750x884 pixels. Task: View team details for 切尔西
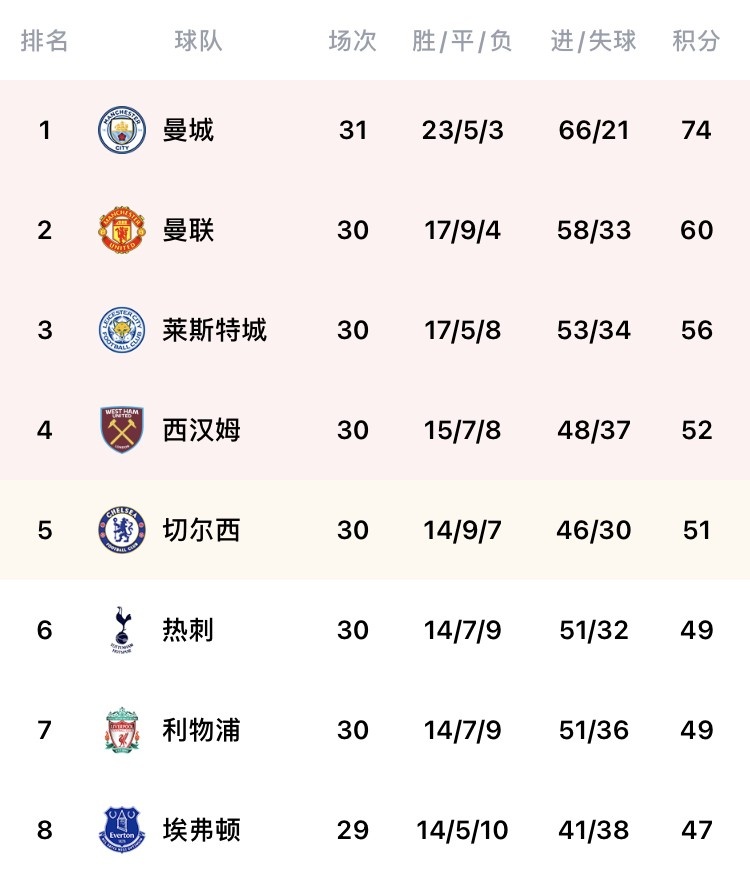pos(201,530)
